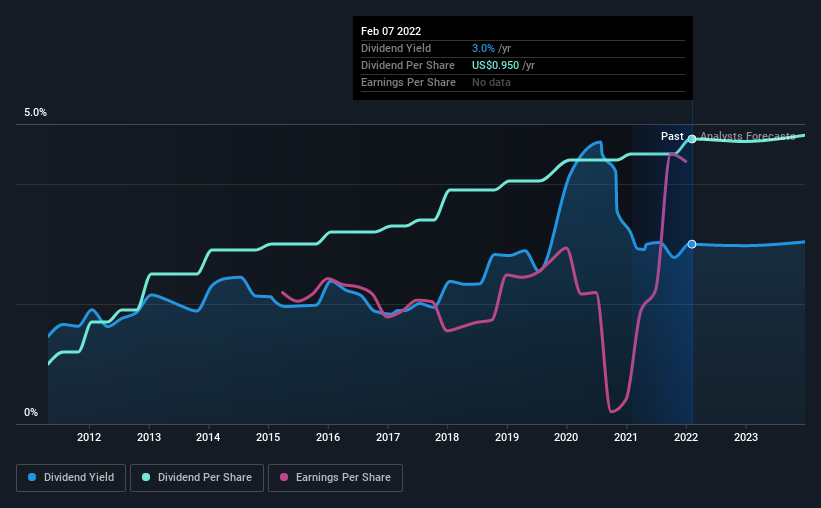Viewport: 821px width, 508px height.
Task: Click the blue Dividend Yield data point marker
Action: [x=692, y=244]
